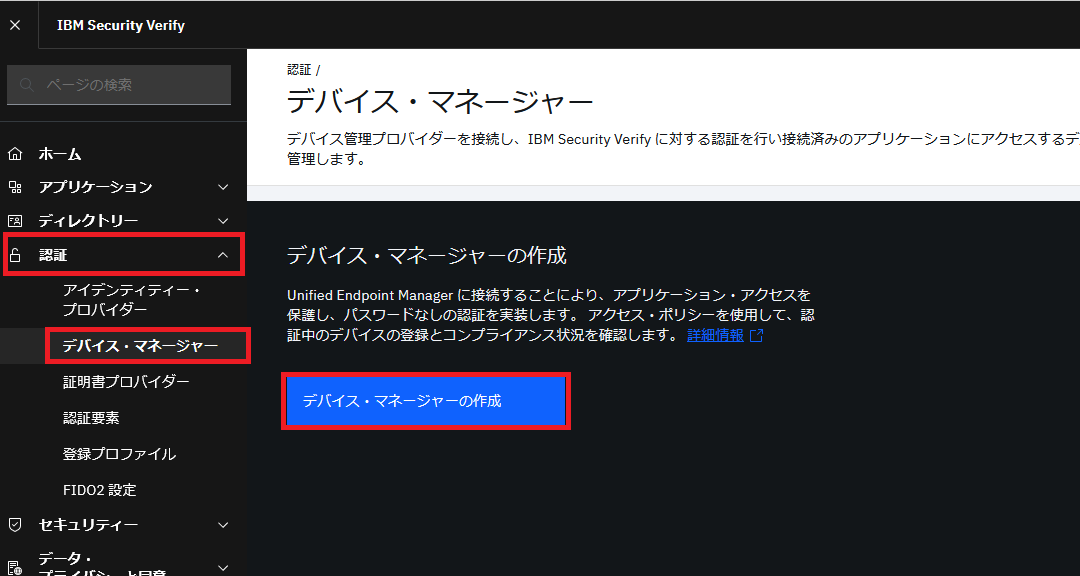
Task: Expand the アプリケーション chevron
Action: pyautogui.click(x=222, y=187)
